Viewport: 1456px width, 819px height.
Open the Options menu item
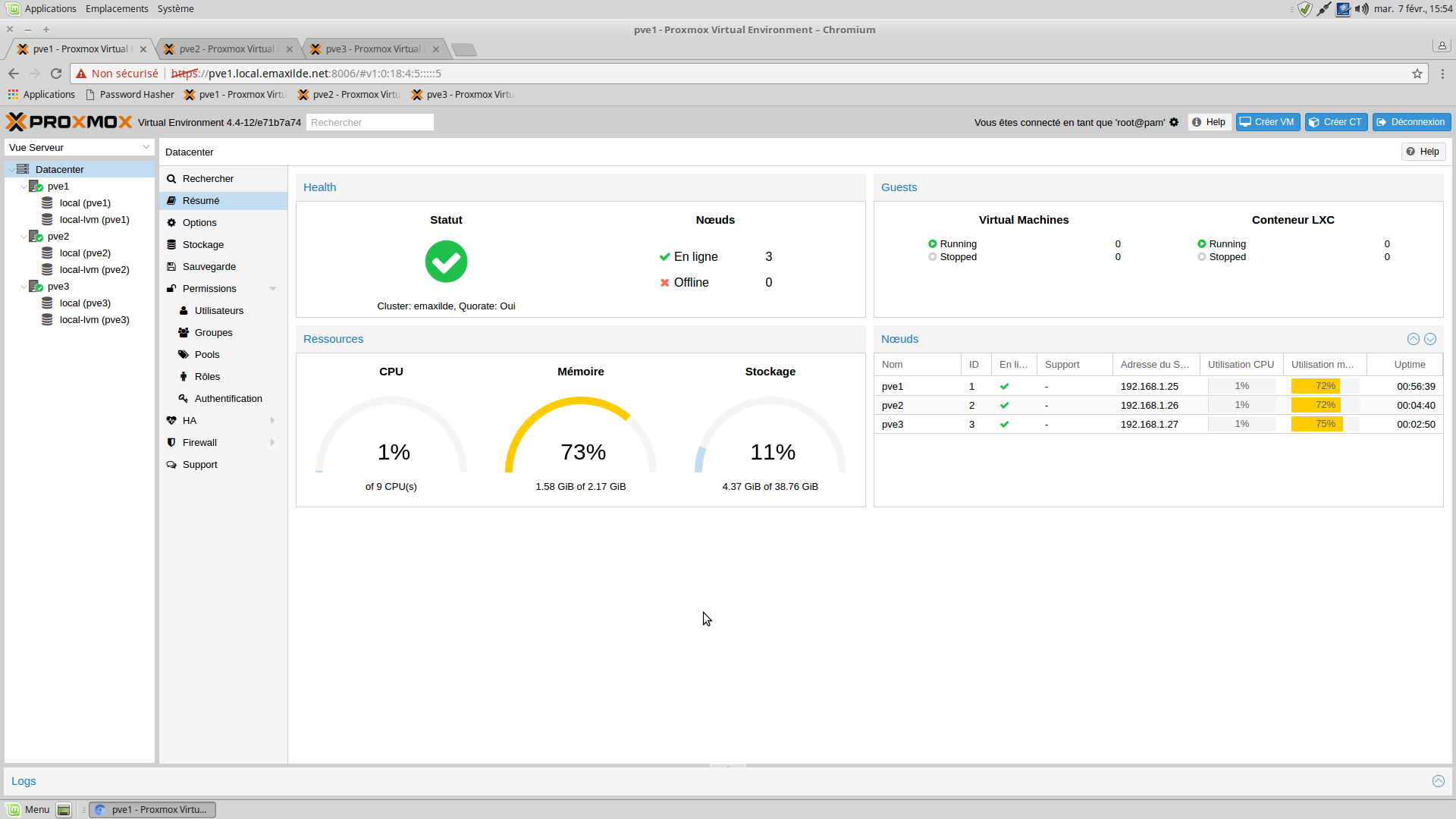point(223,222)
